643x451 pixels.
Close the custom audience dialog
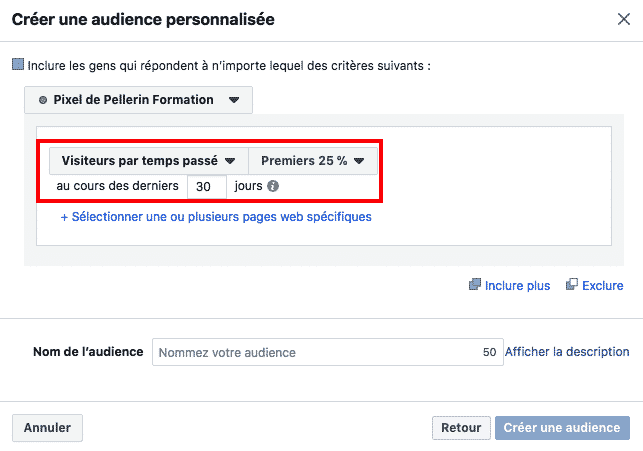[x=624, y=19]
